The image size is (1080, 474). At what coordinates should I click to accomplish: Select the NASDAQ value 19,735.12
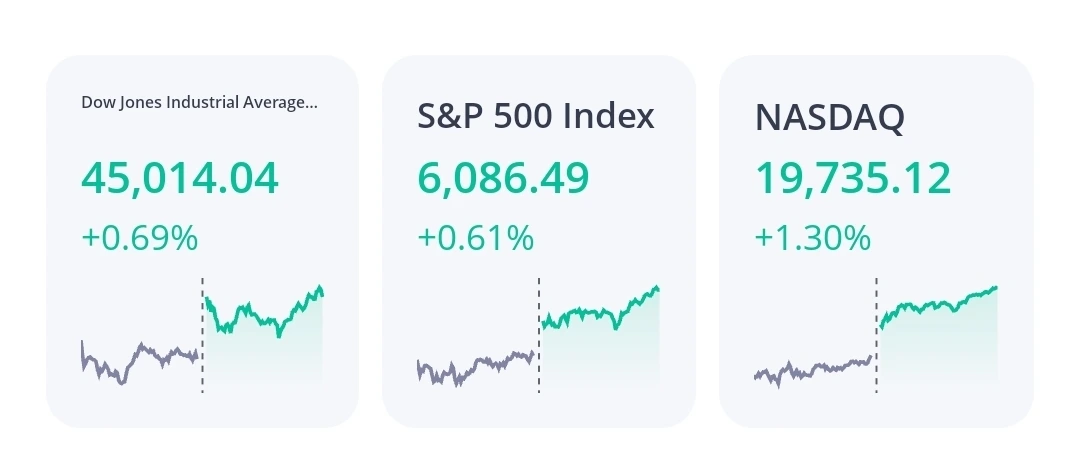click(852, 178)
